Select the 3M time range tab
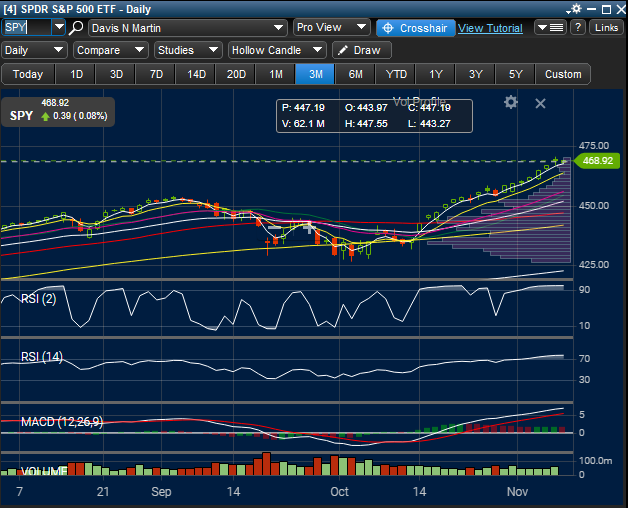628x508 pixels. 316,74
